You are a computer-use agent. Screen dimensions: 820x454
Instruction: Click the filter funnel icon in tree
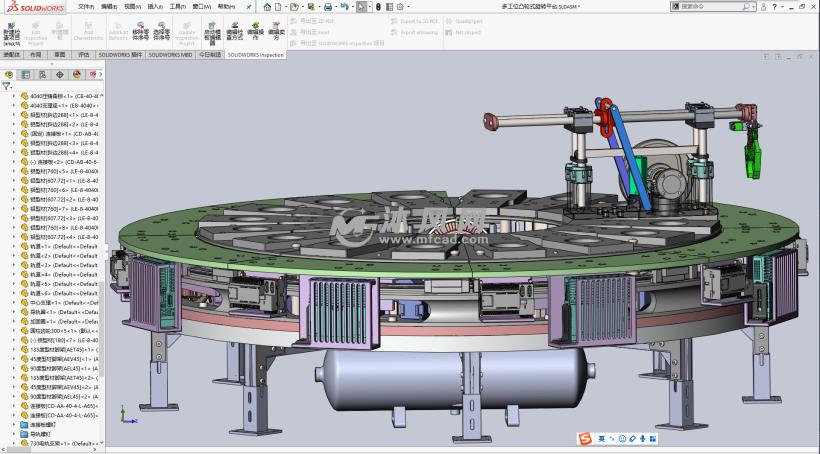tap(8, 86)
